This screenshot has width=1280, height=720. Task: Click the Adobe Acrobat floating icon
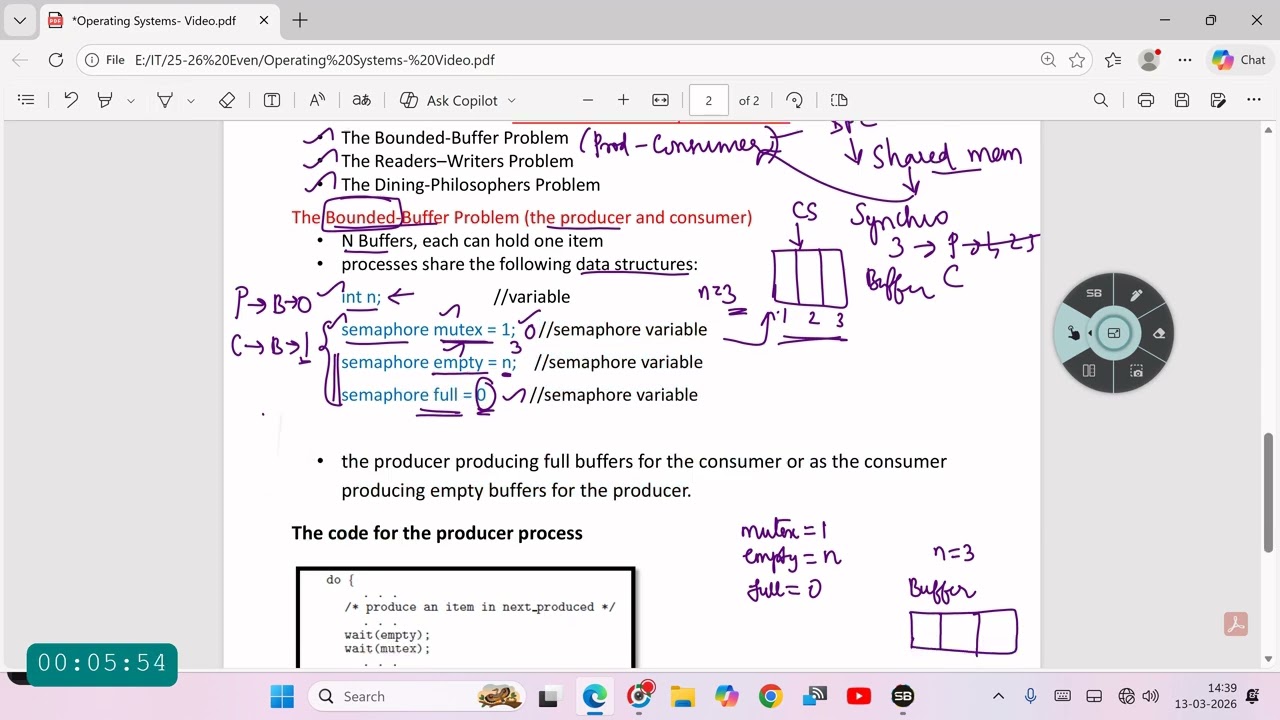click(1236, 625)
